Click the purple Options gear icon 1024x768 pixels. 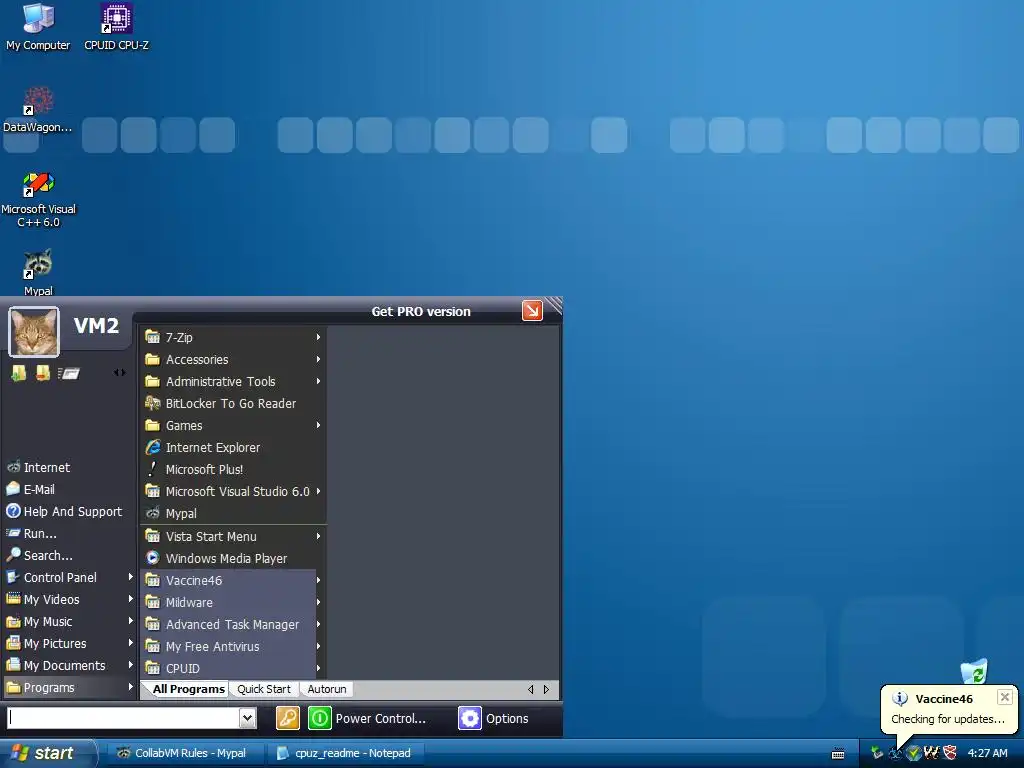pos(470,718)
